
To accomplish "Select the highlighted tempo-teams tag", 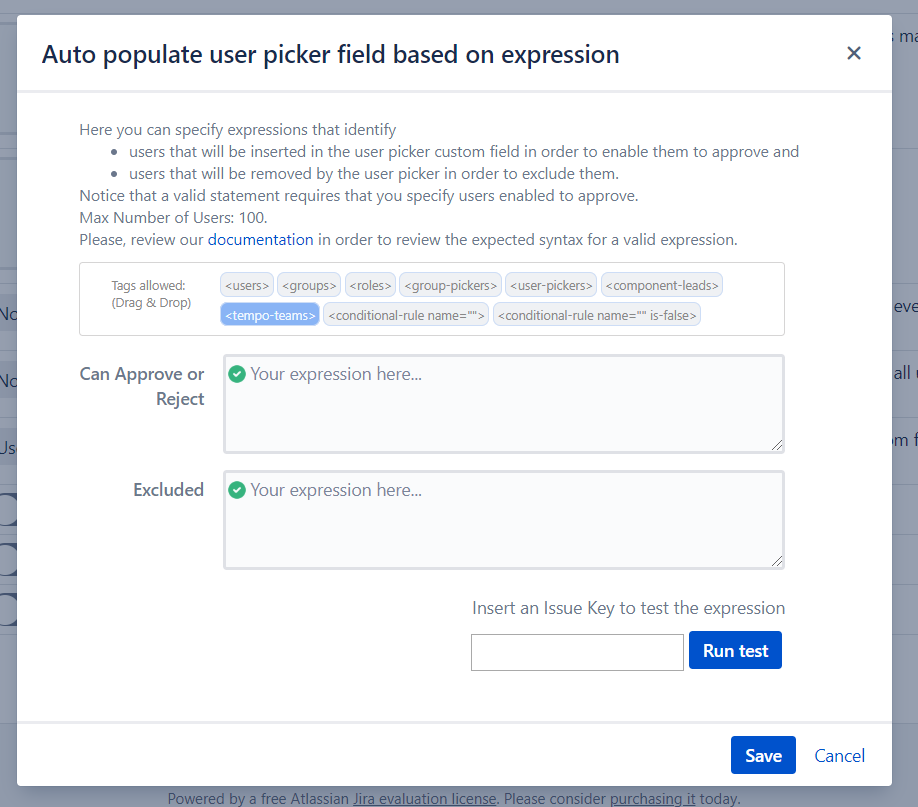I will click(270, 315).
